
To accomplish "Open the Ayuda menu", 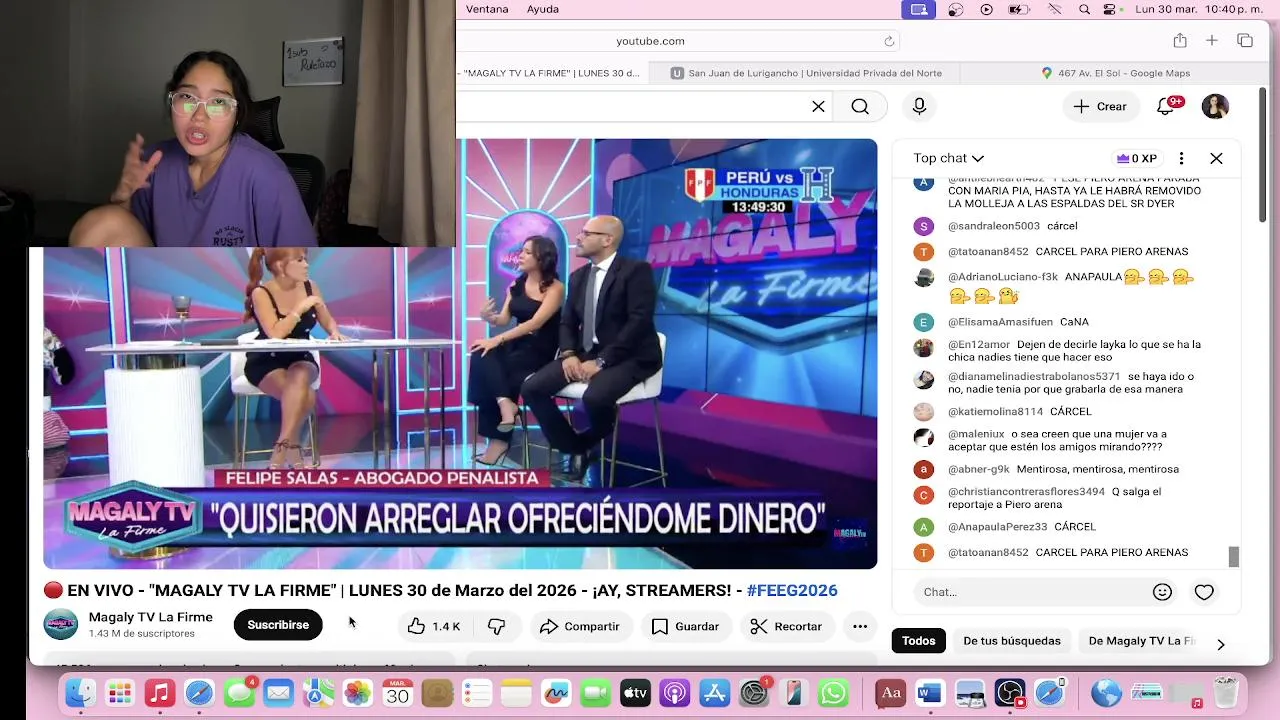I will tap(543, 9).
